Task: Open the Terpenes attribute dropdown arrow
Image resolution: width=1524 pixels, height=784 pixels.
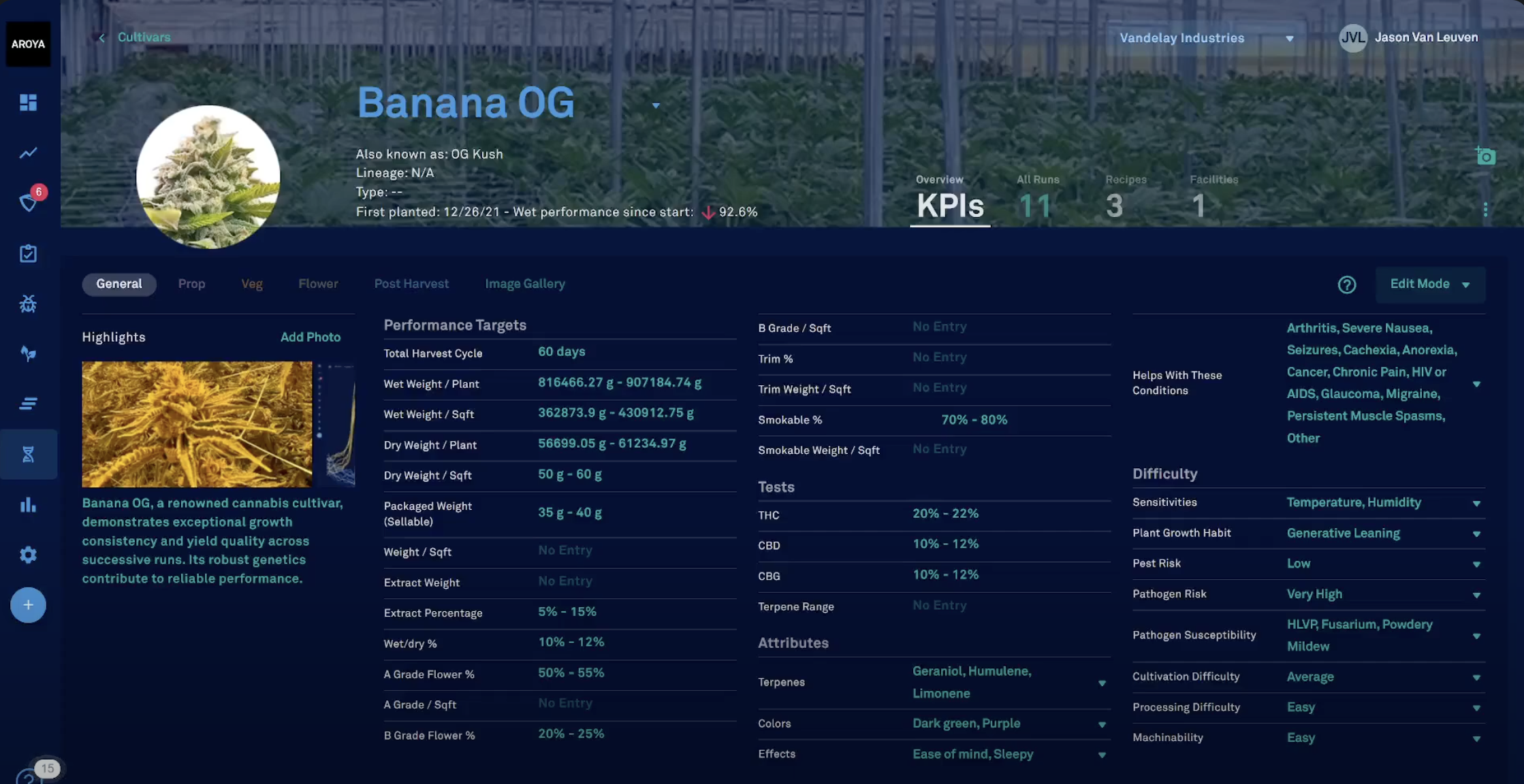Action: coord(1101,683)
